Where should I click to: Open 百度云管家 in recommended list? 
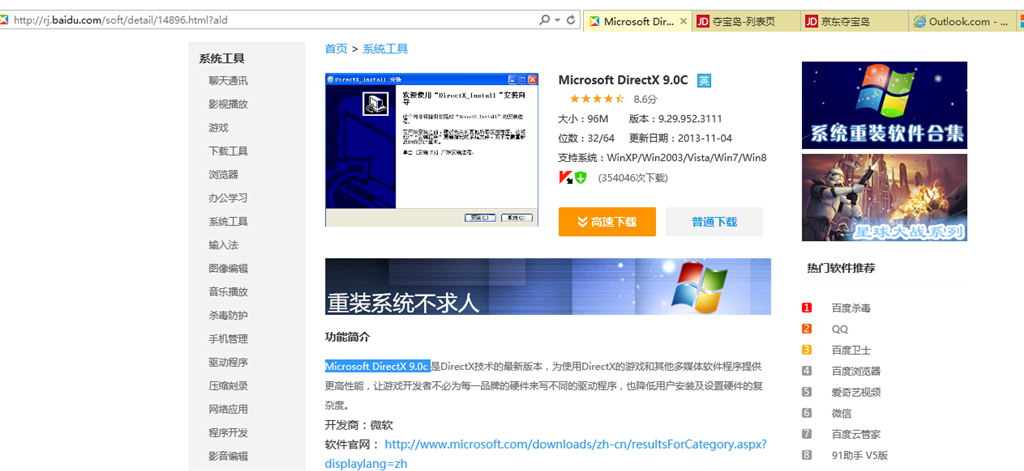point(856,434)
